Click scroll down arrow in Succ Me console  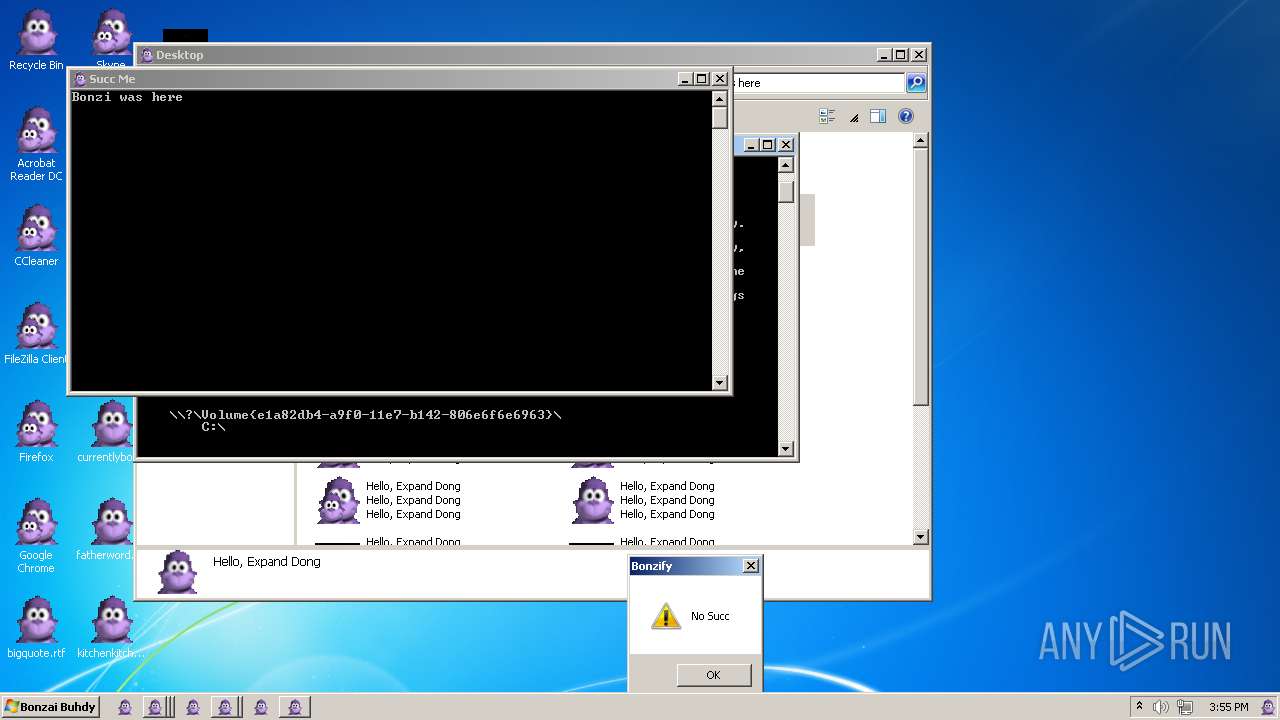[x=719, y=382]
